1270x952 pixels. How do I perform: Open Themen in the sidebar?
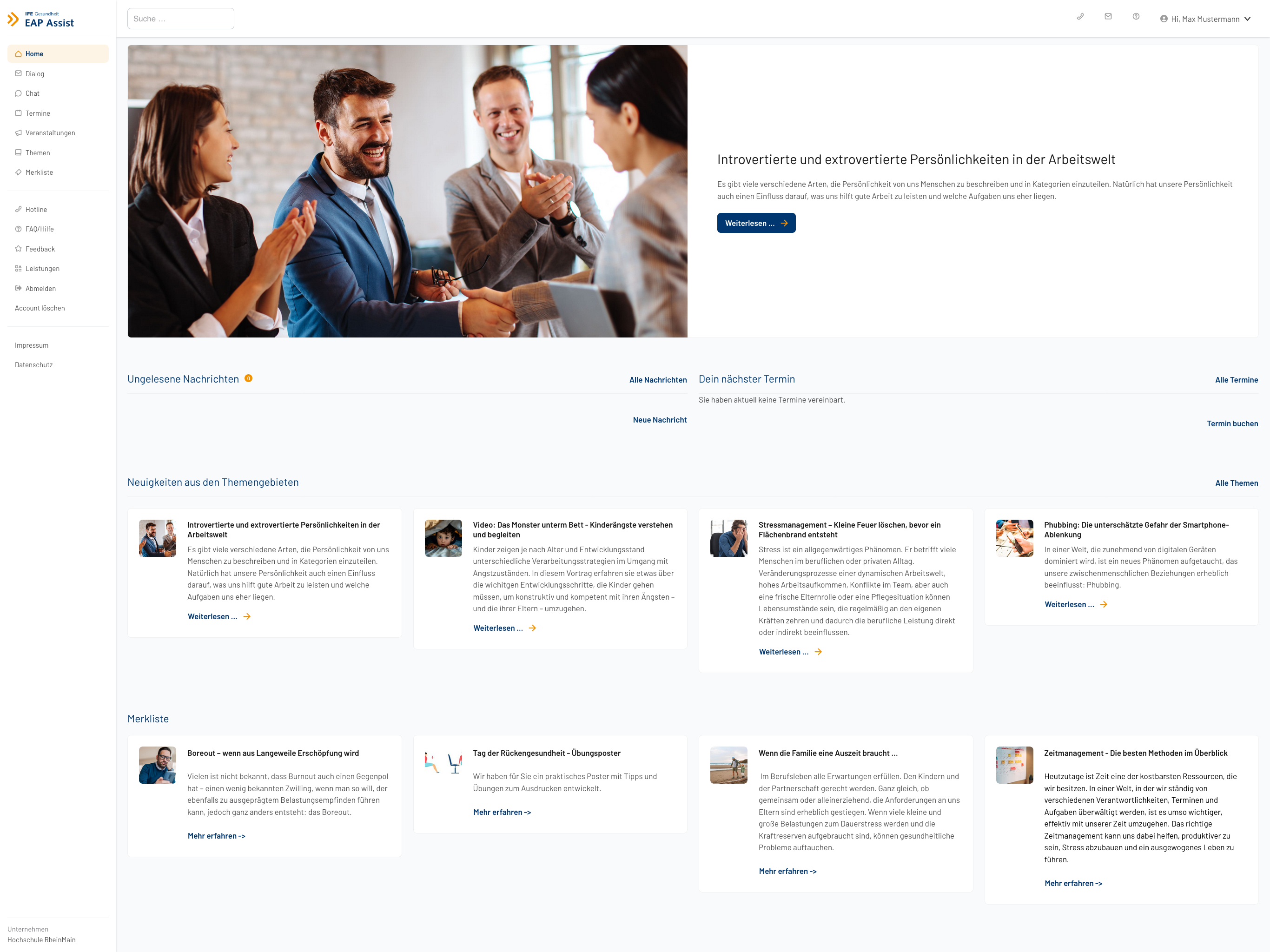click(x=58, y=153)
